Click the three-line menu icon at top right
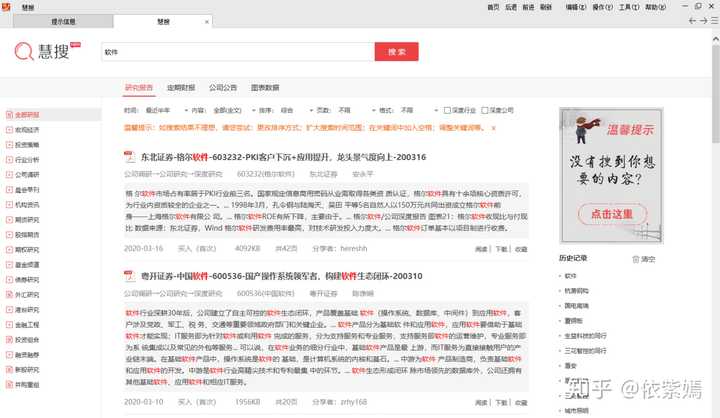The image size is (720, 418). [714, 21]
